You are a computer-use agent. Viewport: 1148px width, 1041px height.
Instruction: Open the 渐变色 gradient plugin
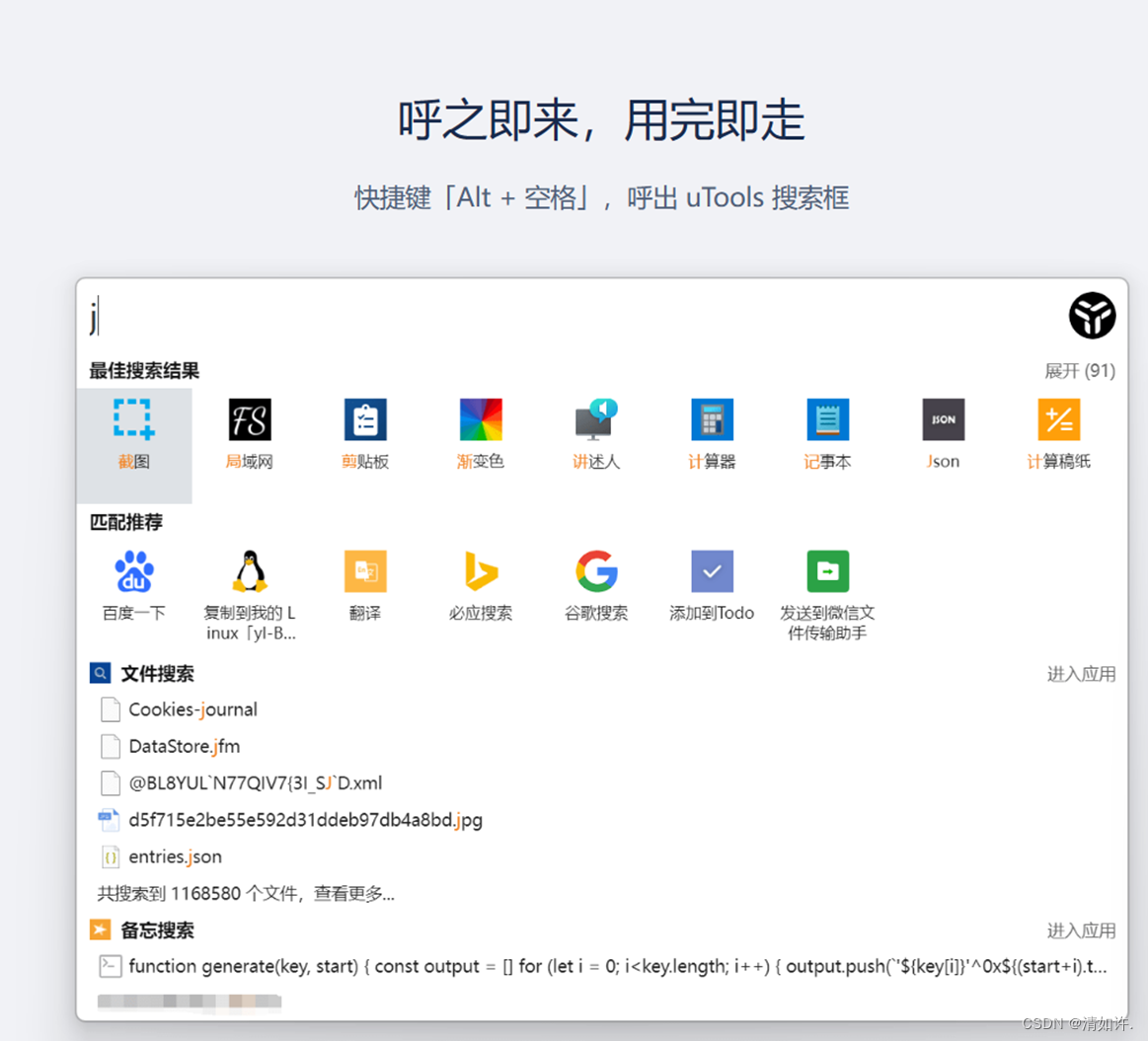tap(481, 435)
